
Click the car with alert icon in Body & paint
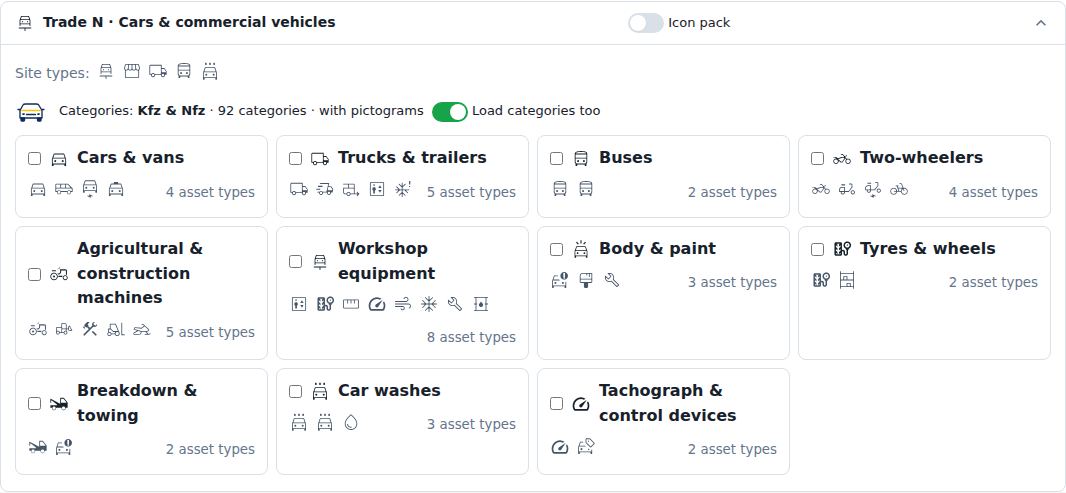pyautogui.click(x=560, y=280)
